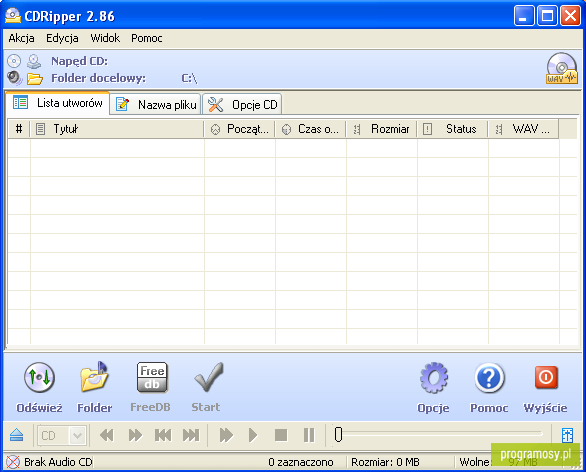Click the 0 zaznaczono status entry
The height and width of the screenshot is (472, 586).
click(x=300, y=462)
